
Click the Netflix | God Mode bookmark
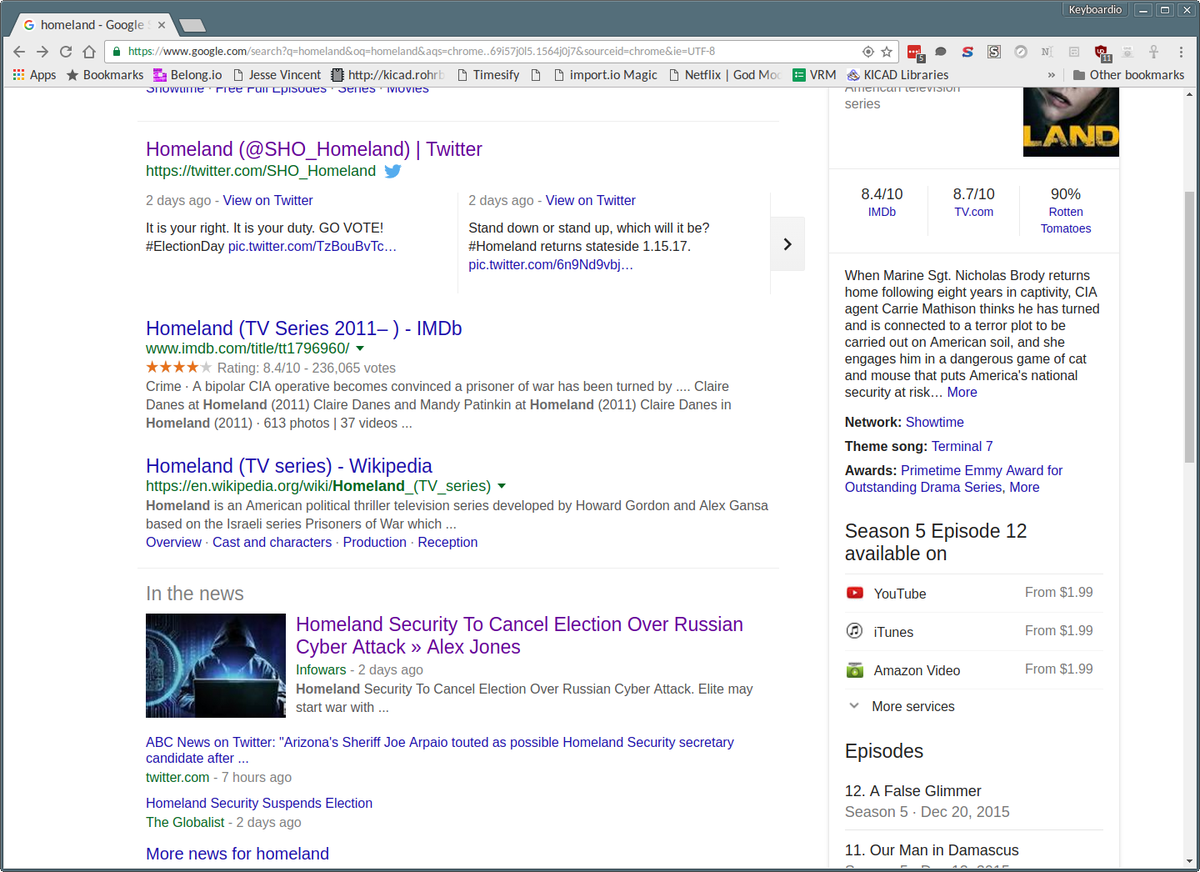point(723,75)
